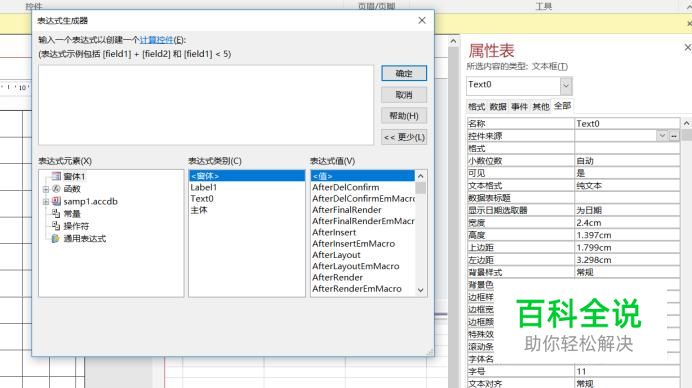The height and width of the screenshot is (388, 692).
Task: Click the 窗体1 form icon in expression elements
Action: [56, 176]
